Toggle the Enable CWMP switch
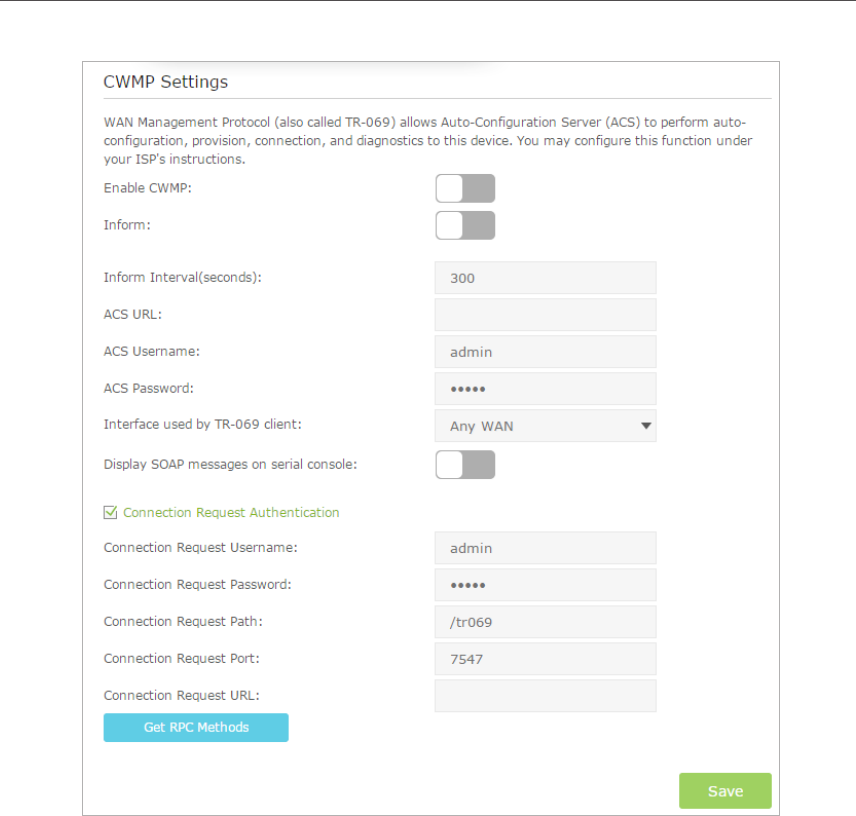 pos(465,188)
